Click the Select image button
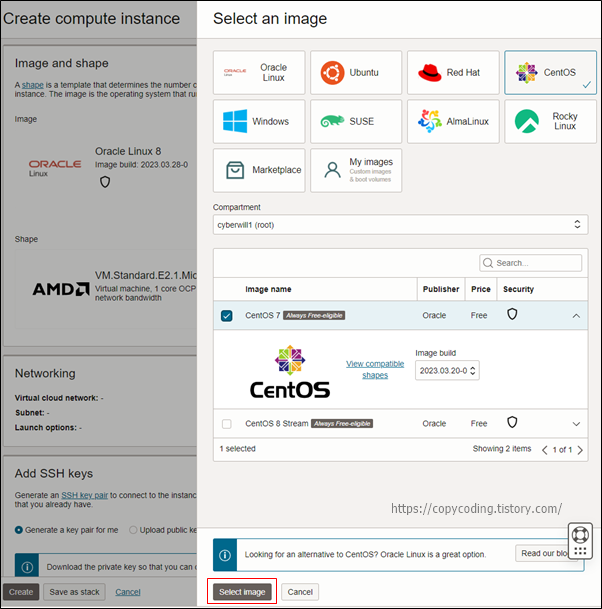Image resolution: width=602 pixels, height=609 pixels. pyautogui.click(x=242, y=592)
